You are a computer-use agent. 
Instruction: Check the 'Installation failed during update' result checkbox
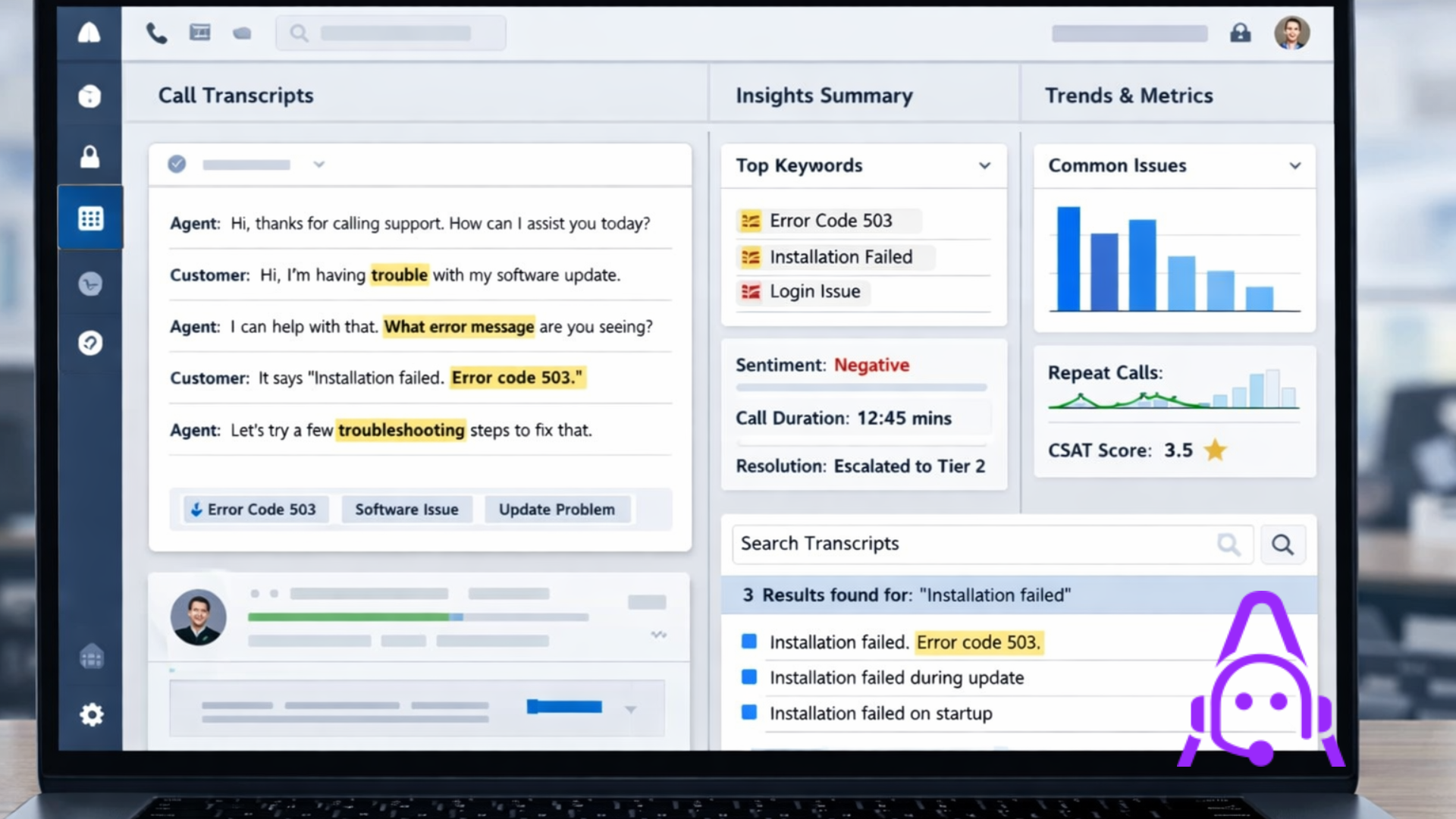pos(748,676)
